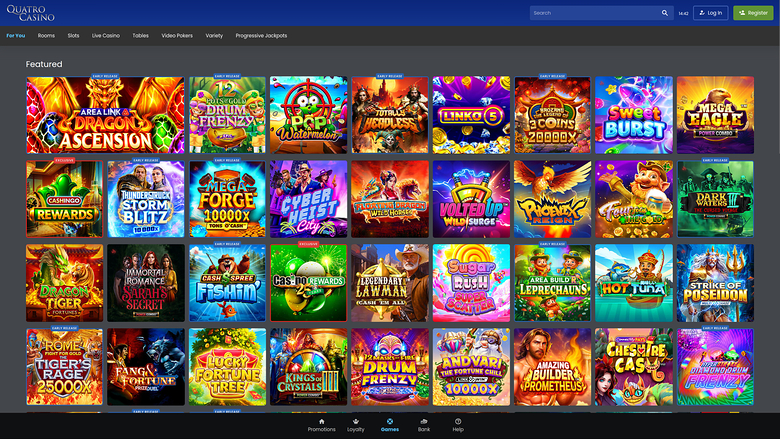Launch Dragon Tiger Fortunes game
The width and height of the screenshot is (780, 439).
[x=65, y=283]
